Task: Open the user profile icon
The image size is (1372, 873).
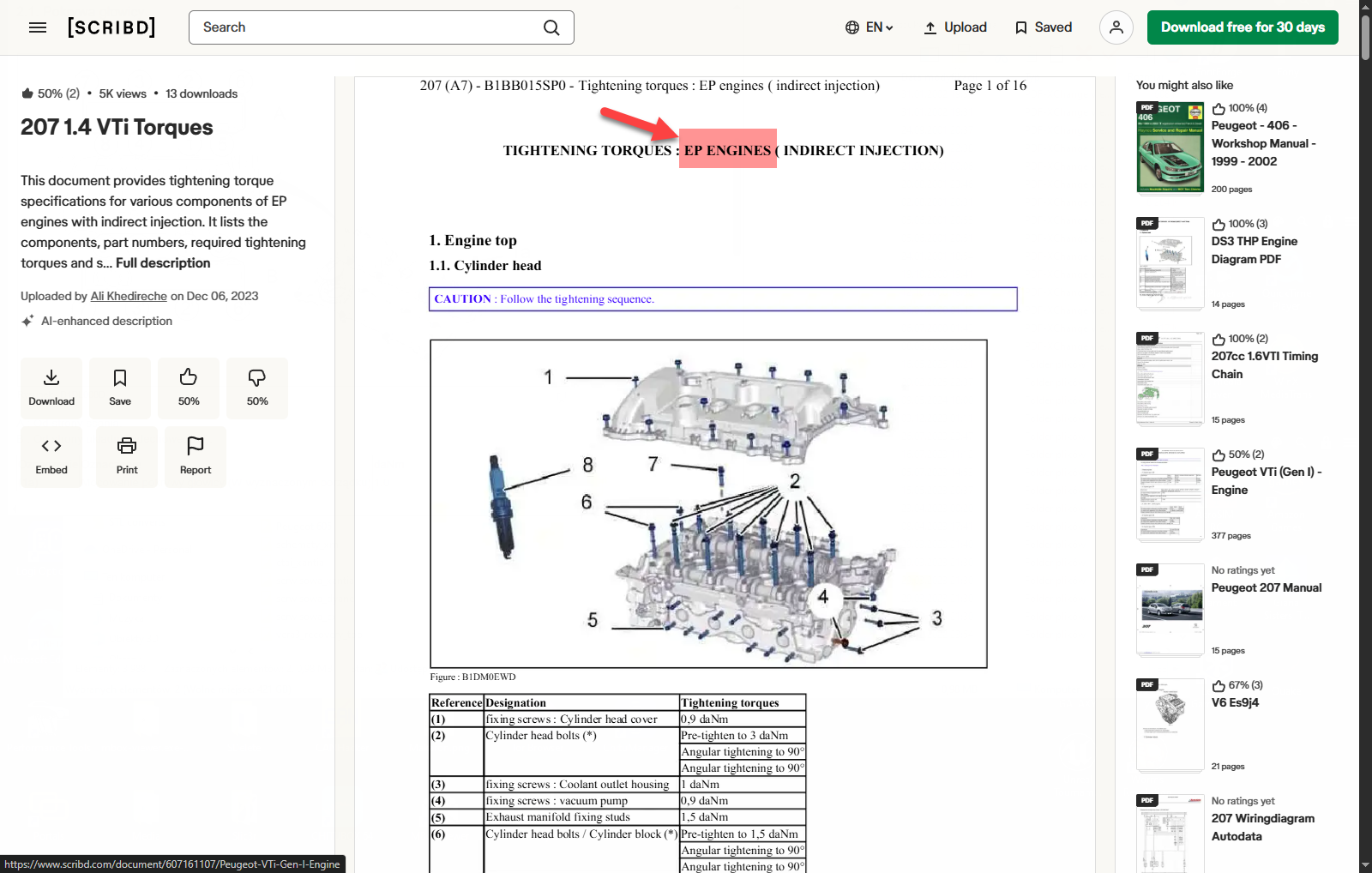Action: point(1116,27)
